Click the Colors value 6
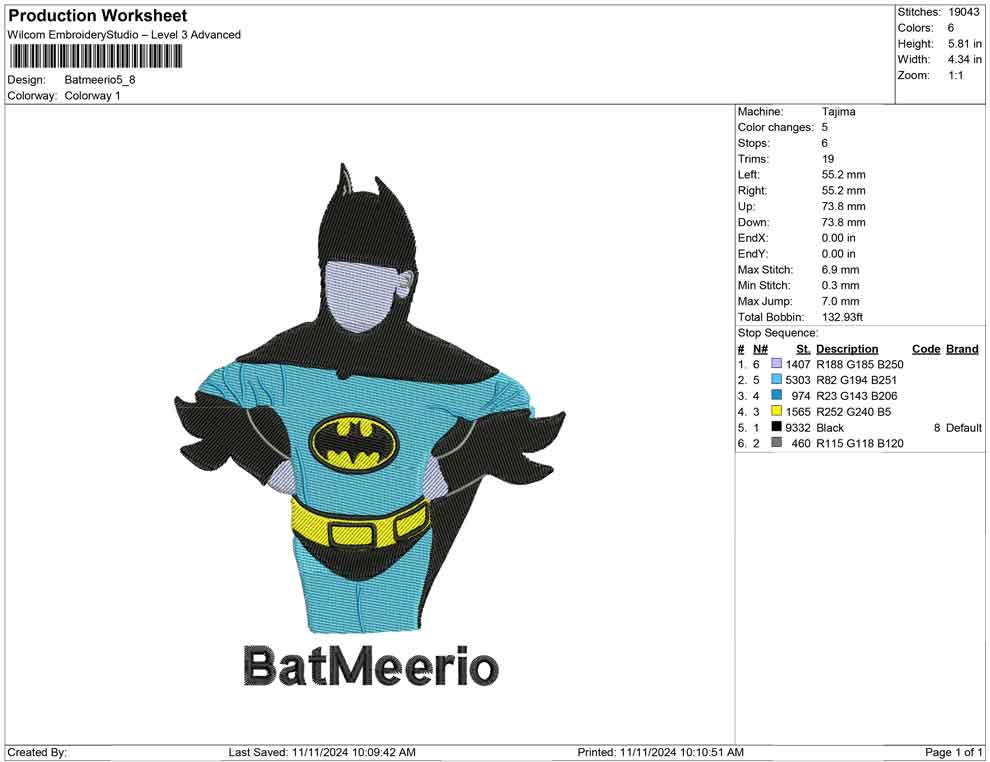Screen dimensions: 990x762 pos(951,28)
